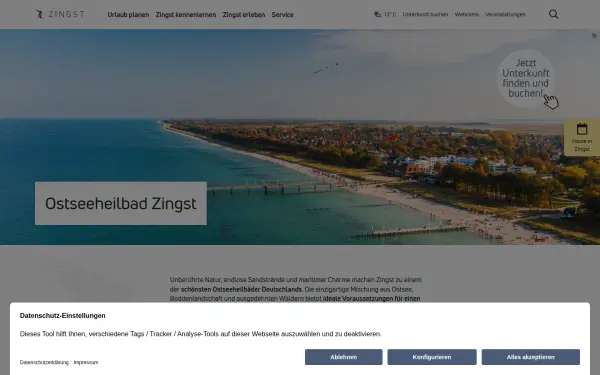This screenshot has height=375, width=600.
Task: Click the 13° C temperature text
Action: pos(390,15)
